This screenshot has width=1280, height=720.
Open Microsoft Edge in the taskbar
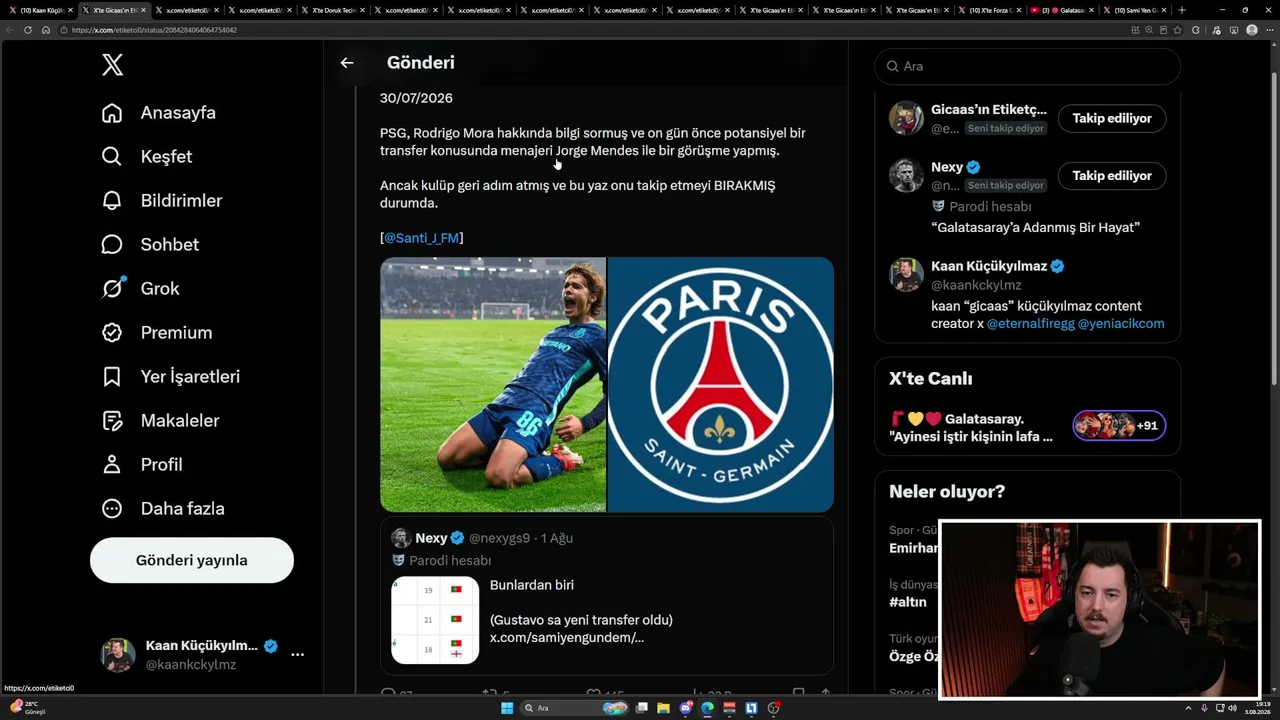[708, 708]
